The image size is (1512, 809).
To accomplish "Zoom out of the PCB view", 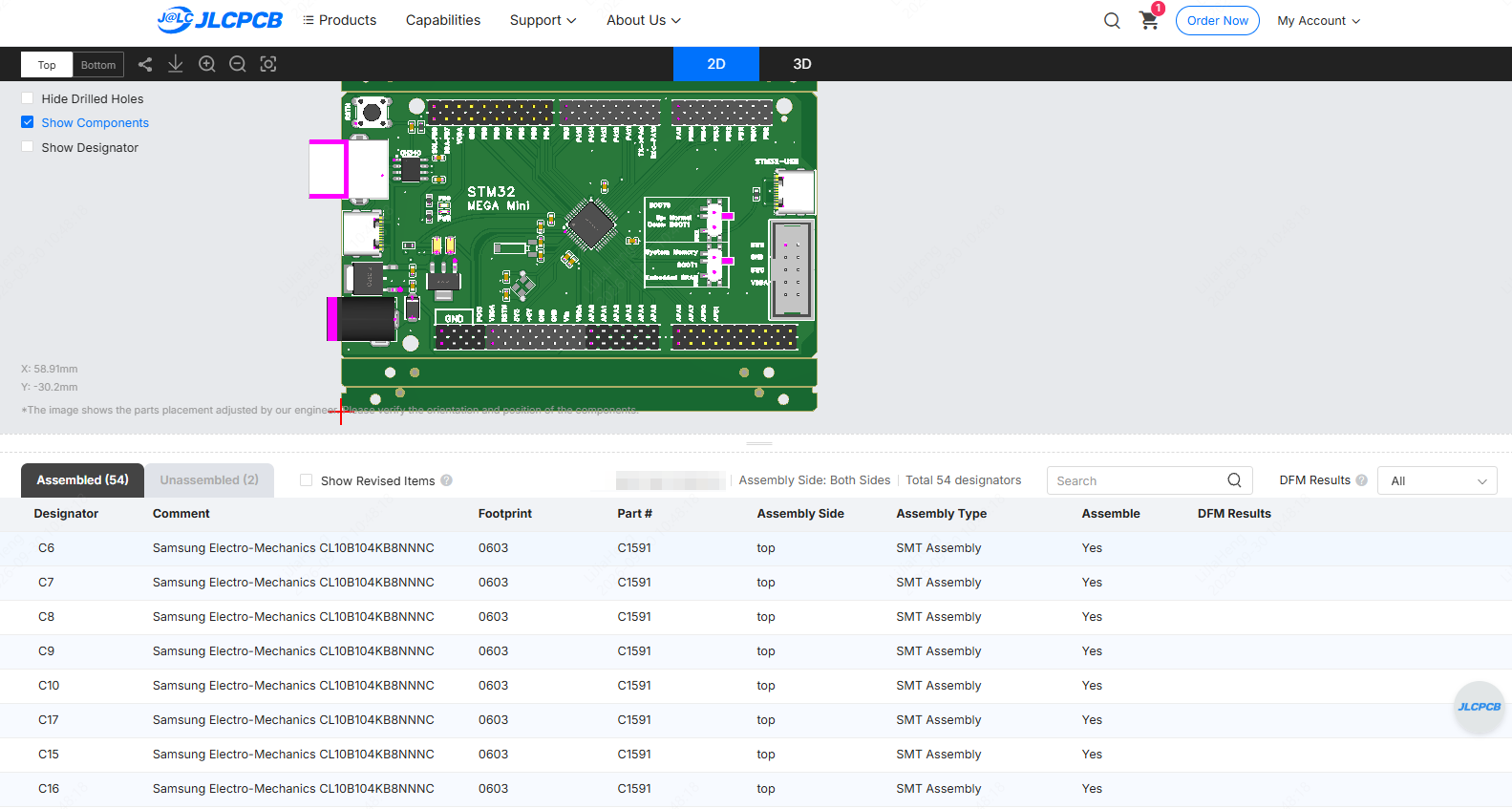I will tap(238, 64).
